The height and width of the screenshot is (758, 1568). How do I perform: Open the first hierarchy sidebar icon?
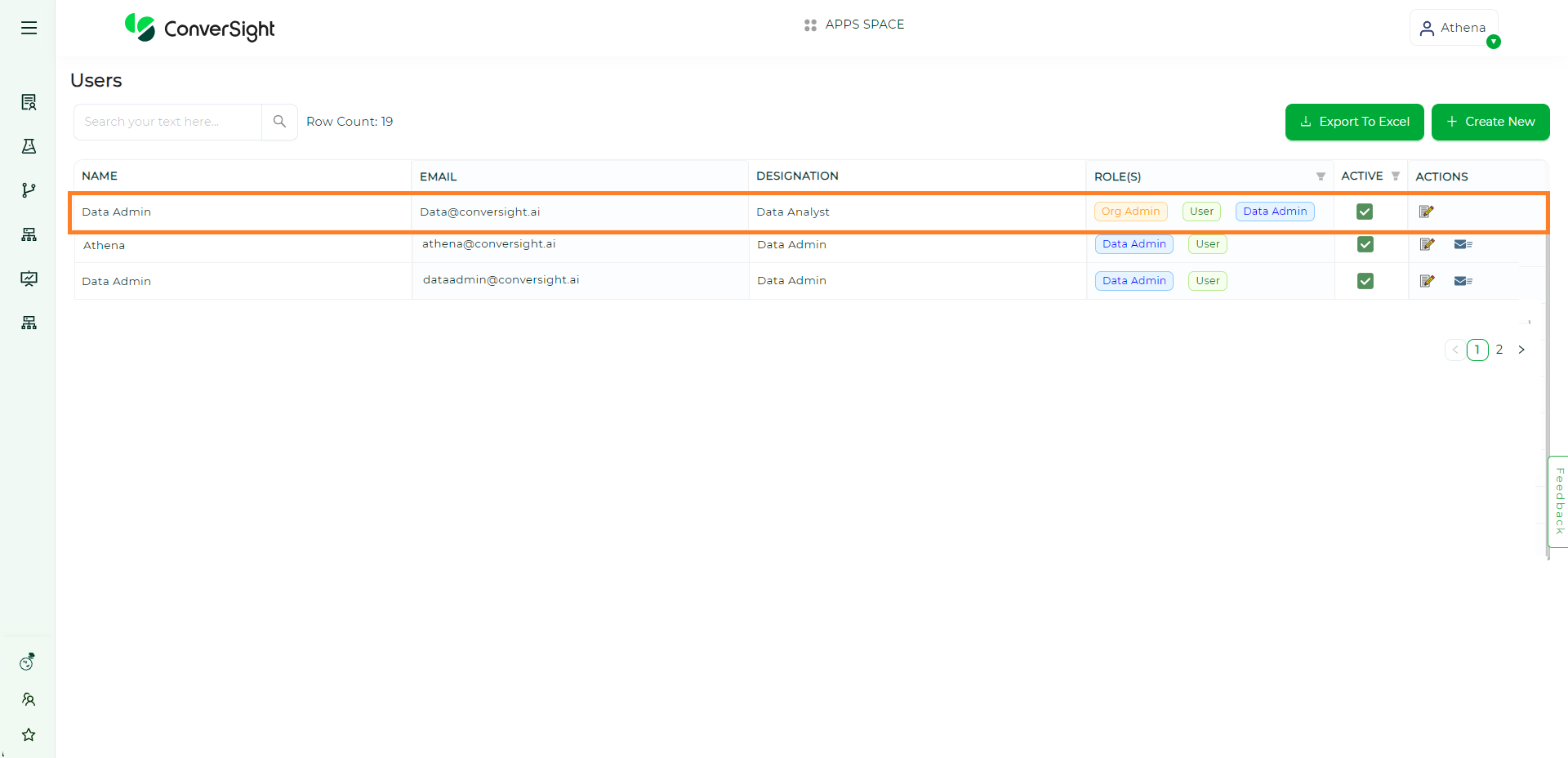pyautogui.click(x=29, y=234)
